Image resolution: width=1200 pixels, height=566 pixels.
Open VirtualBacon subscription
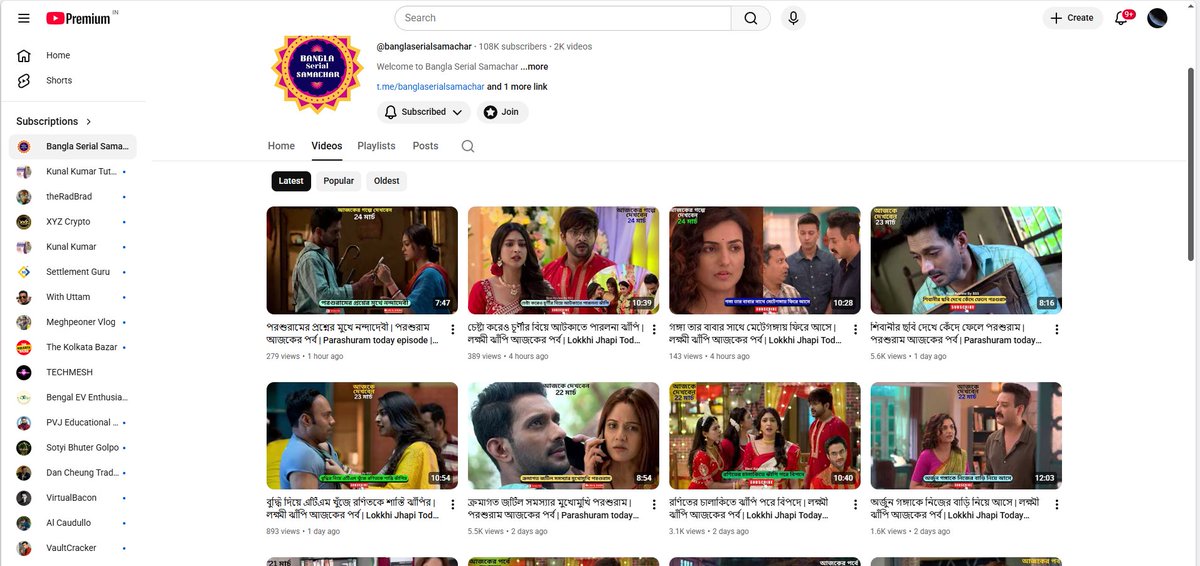coord(72,497)
